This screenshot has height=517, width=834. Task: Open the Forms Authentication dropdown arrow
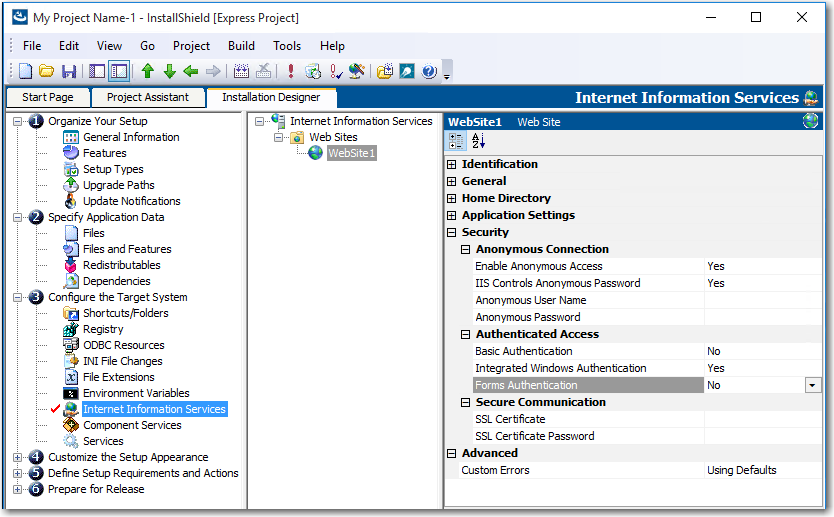pos(812,385)
